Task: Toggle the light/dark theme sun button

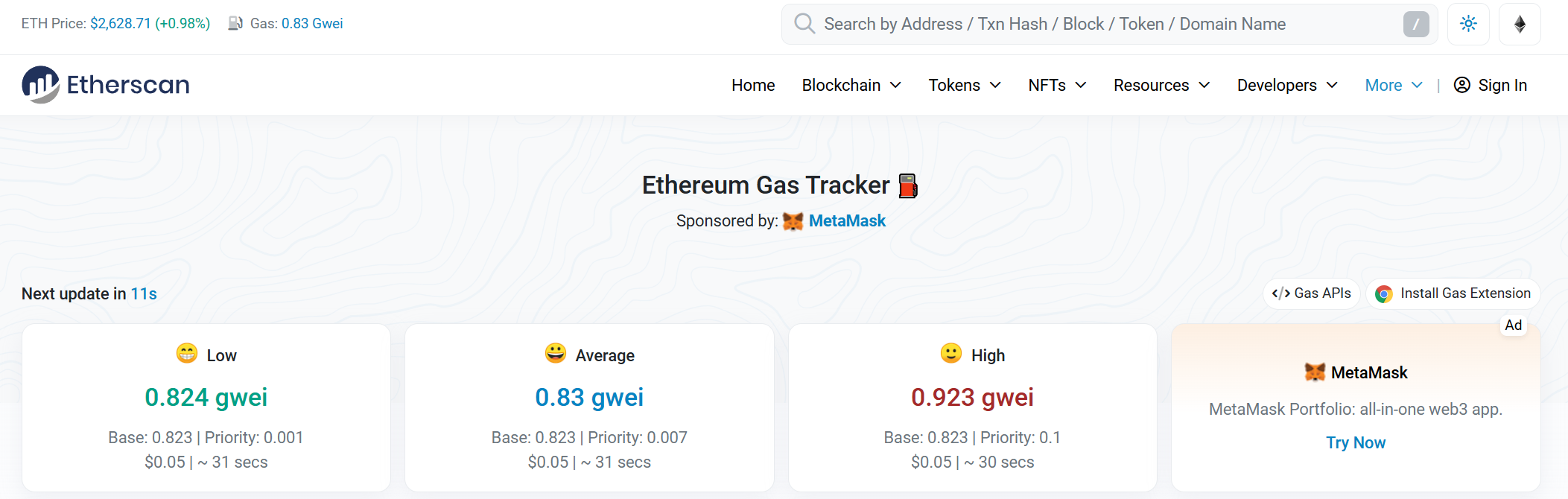Action: coord(1468,24)
